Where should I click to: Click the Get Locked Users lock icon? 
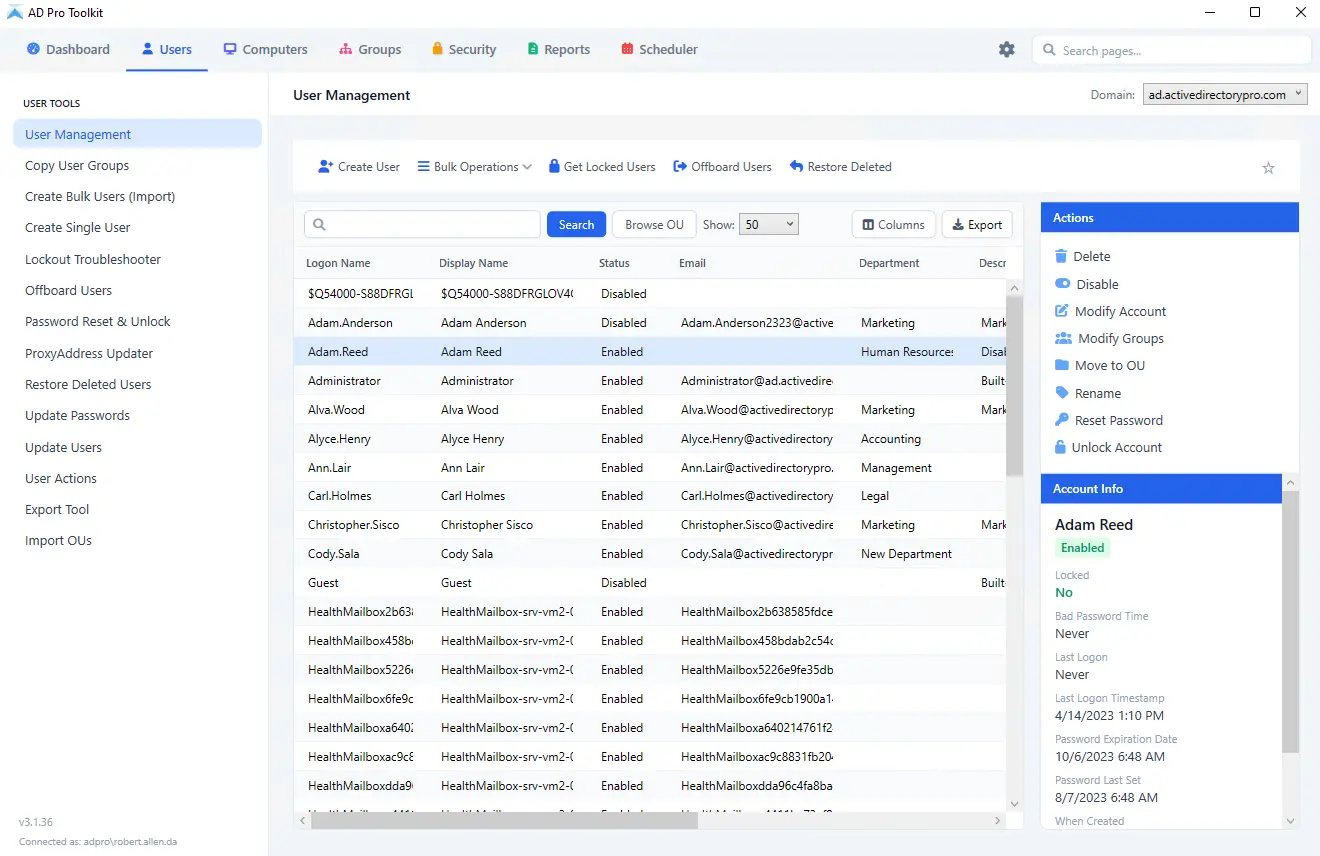554,167
